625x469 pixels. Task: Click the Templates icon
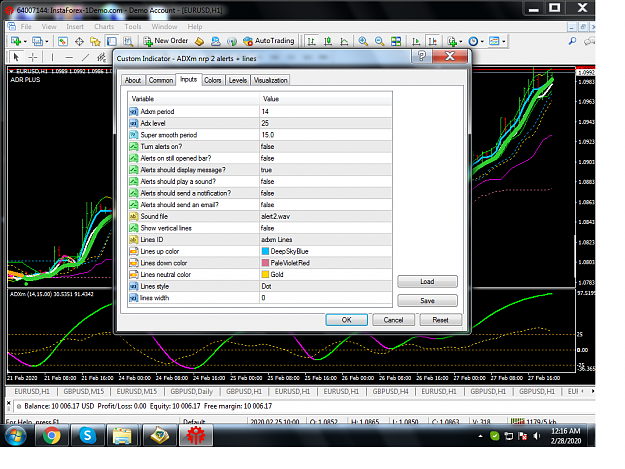(x=494, y=41)
